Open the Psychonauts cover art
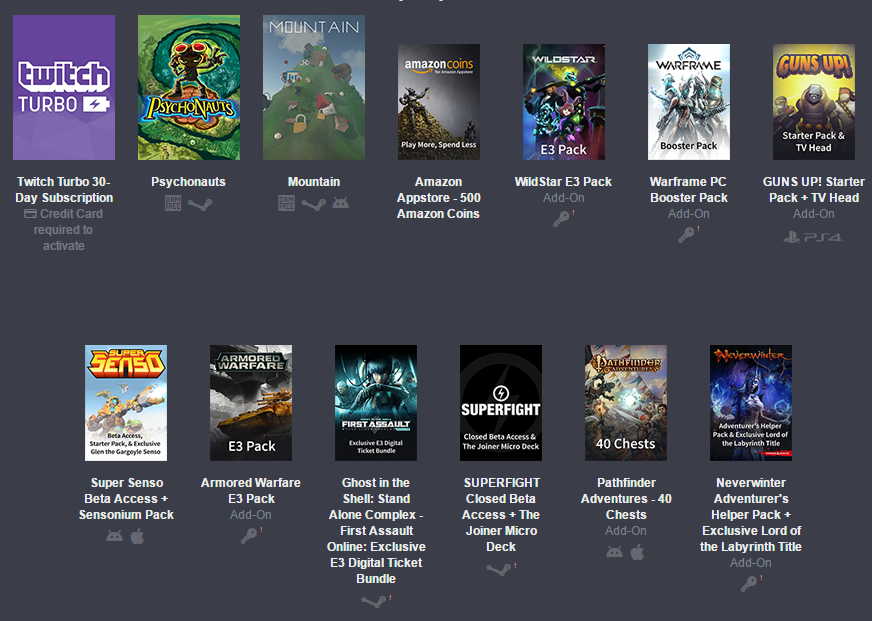This screenshot has height=621, width=872. [189, 87]
